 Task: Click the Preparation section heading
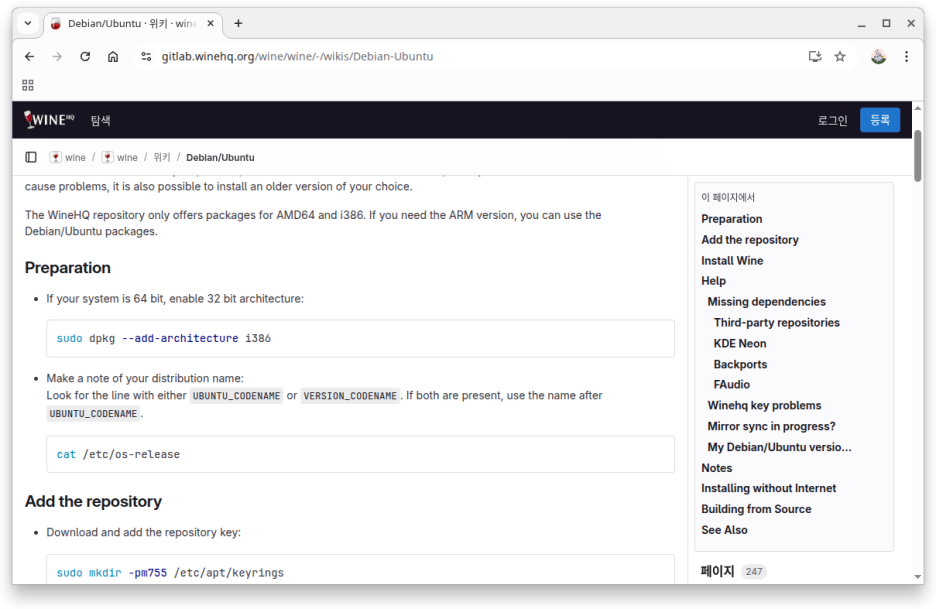point(67,268)
